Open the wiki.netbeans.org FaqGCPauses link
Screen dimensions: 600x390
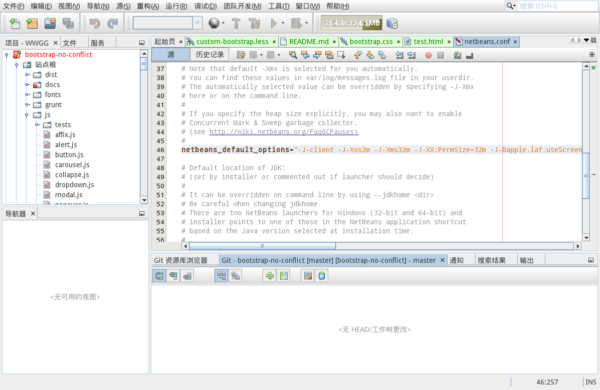click(x=284, y=132)
